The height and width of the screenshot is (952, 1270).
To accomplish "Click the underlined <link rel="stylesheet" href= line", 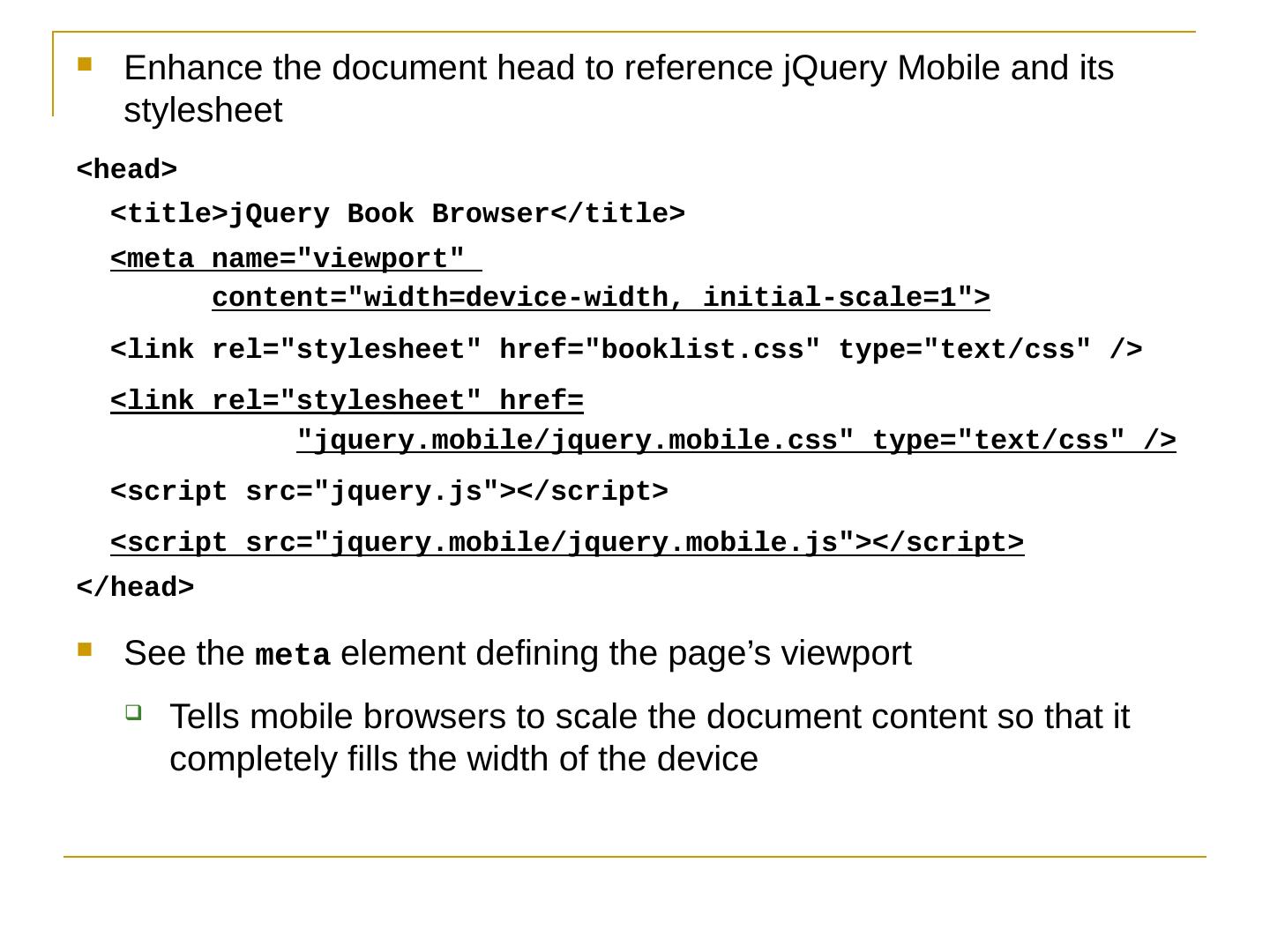I will tap(347, 401).
